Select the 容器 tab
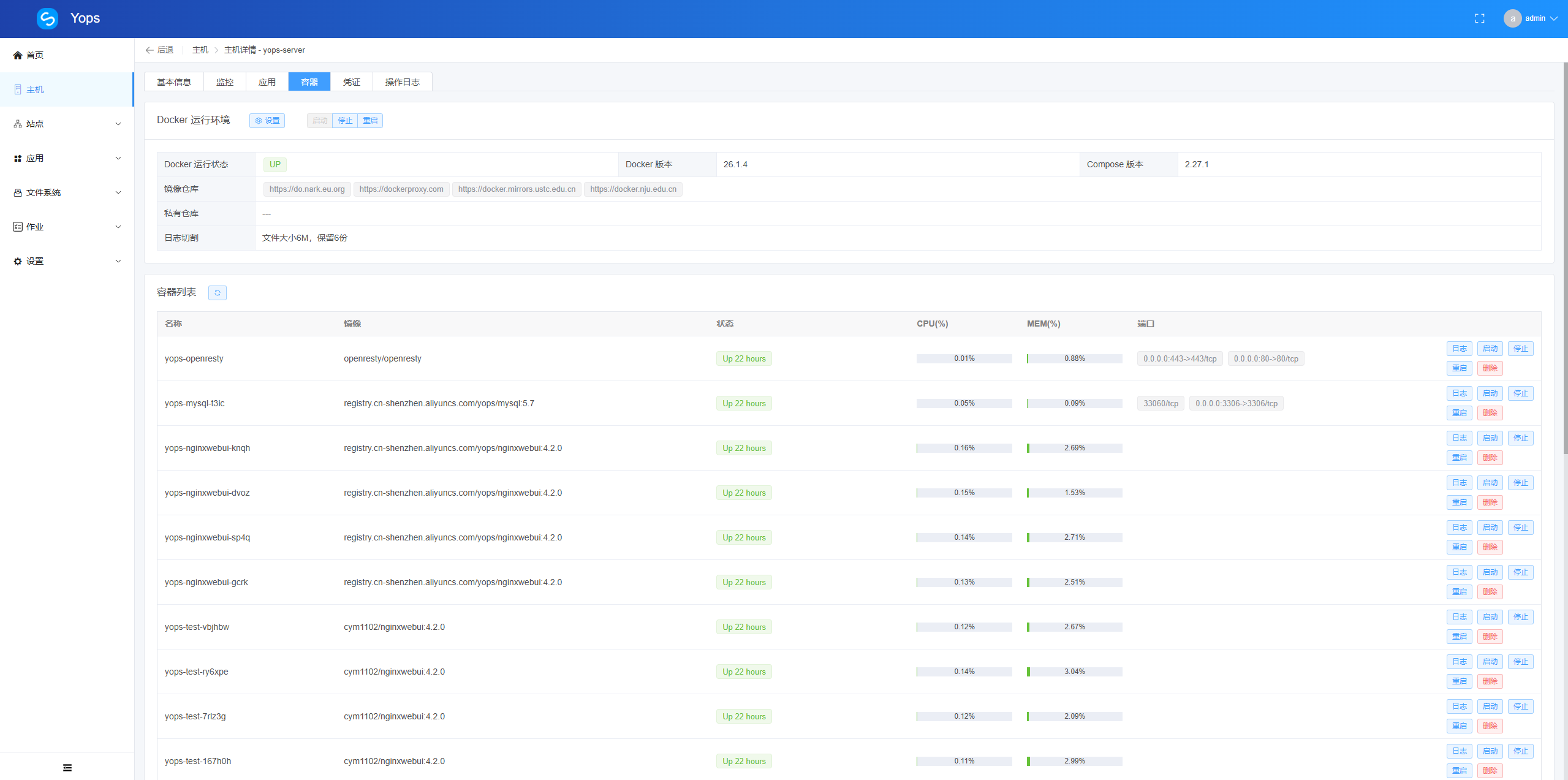Screen dimensions: 1568x780 click(x=309, y=81)
